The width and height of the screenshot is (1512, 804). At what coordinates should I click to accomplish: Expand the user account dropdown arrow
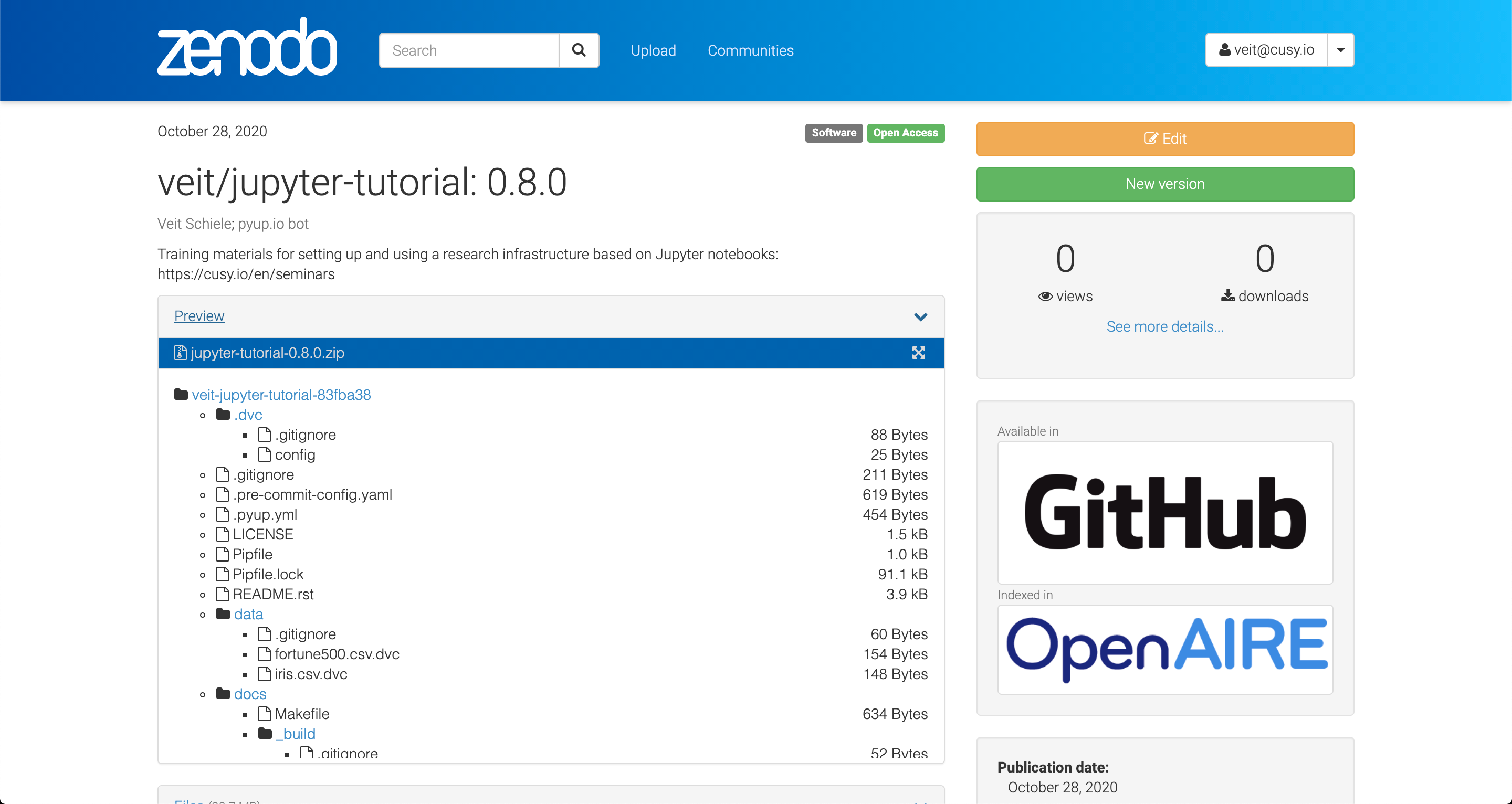1341,50
